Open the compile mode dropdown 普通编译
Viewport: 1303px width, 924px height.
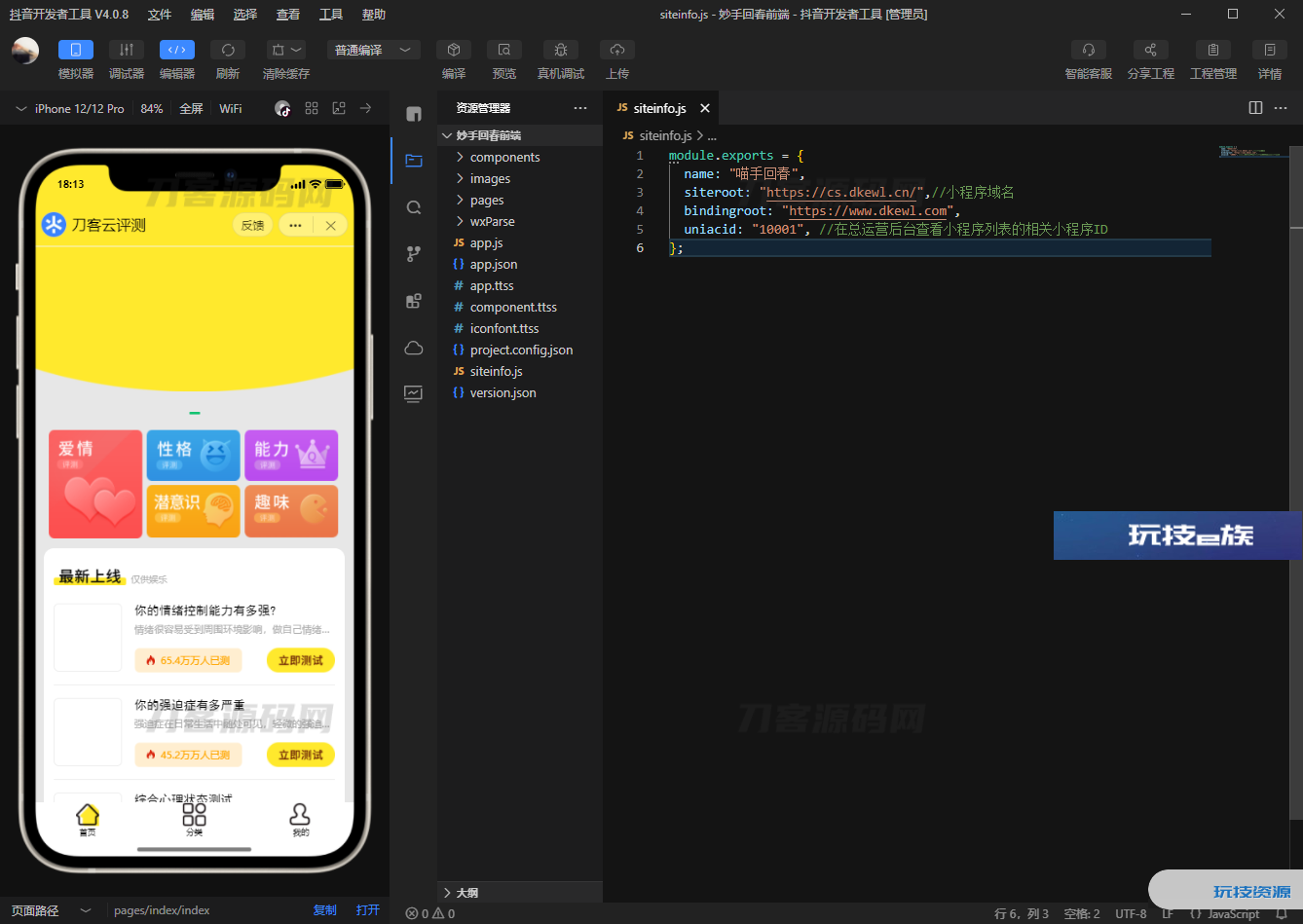point(374,50)
